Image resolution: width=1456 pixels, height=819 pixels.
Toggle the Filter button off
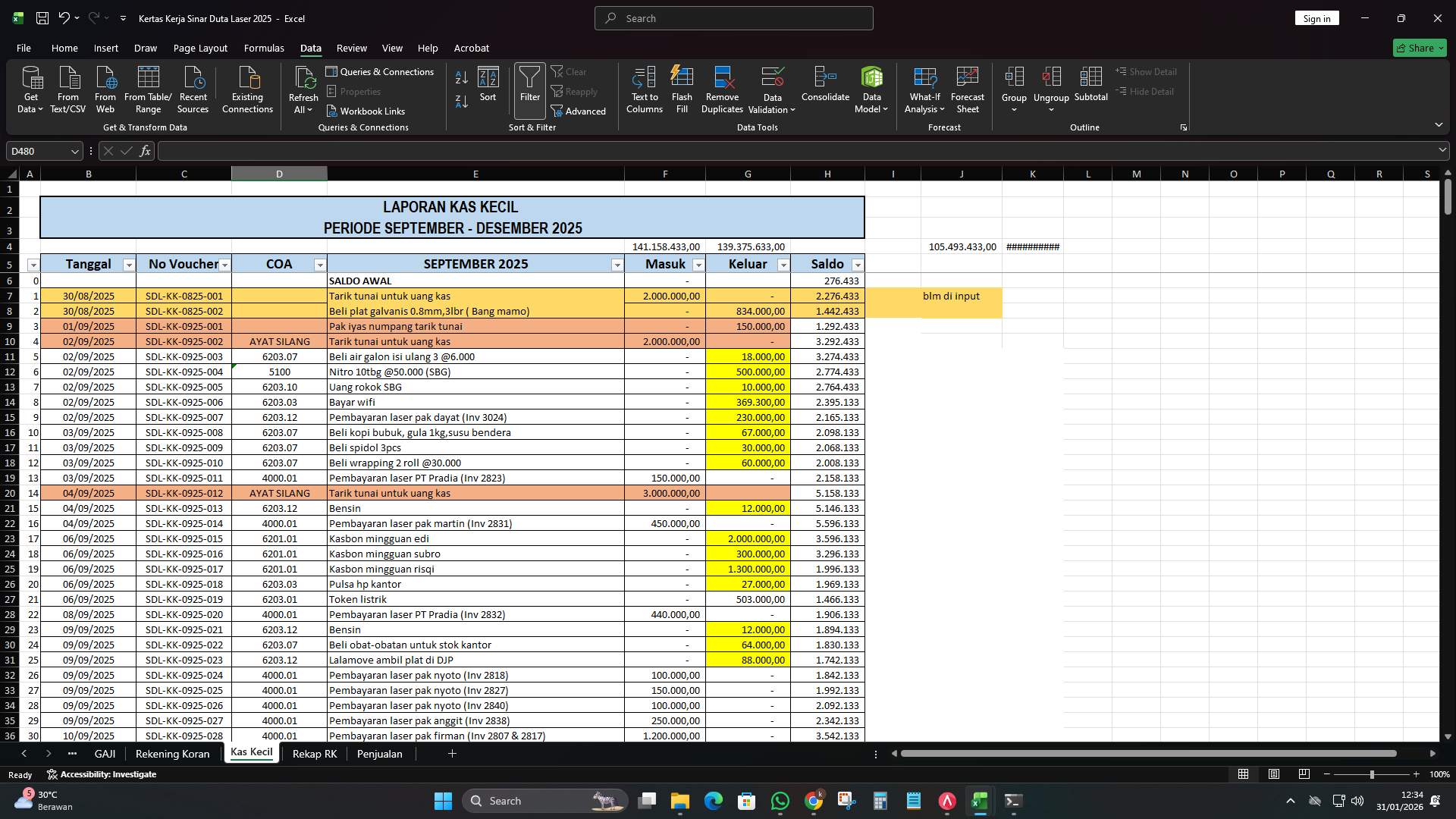[529, 89]
